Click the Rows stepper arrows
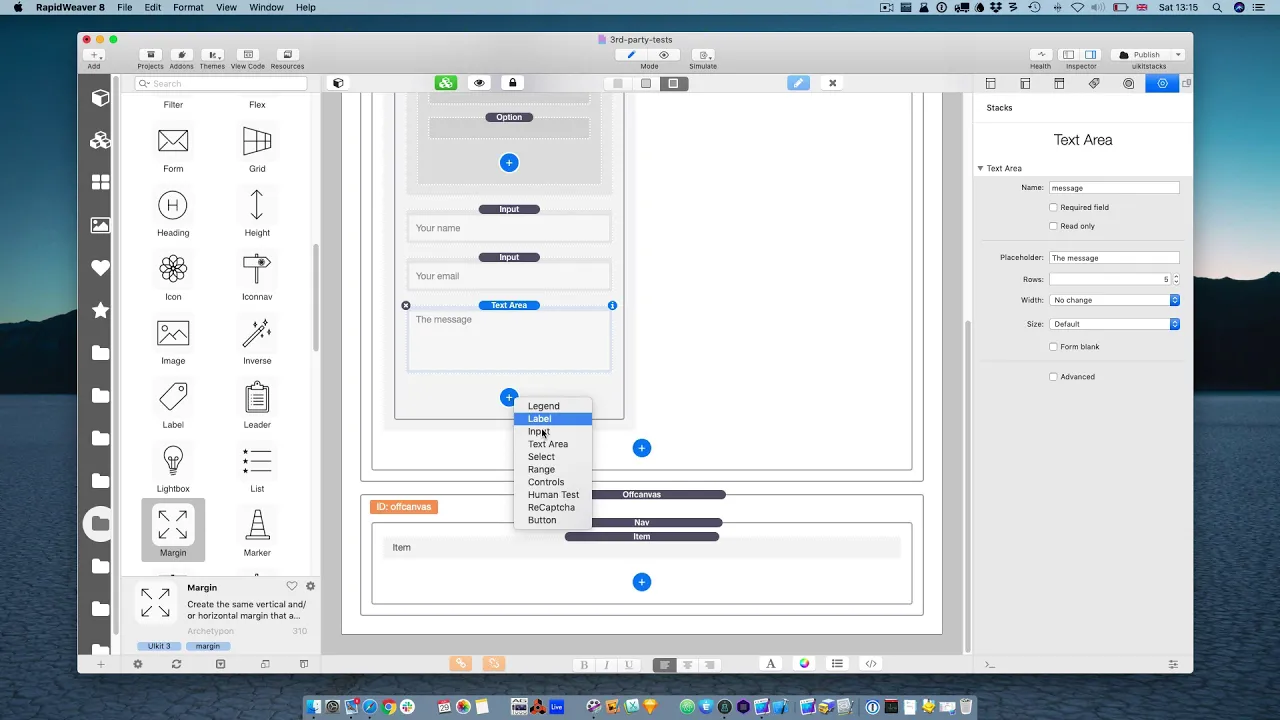The height and width of the screenshot is (720, 1280). (x=1175, y=279)
